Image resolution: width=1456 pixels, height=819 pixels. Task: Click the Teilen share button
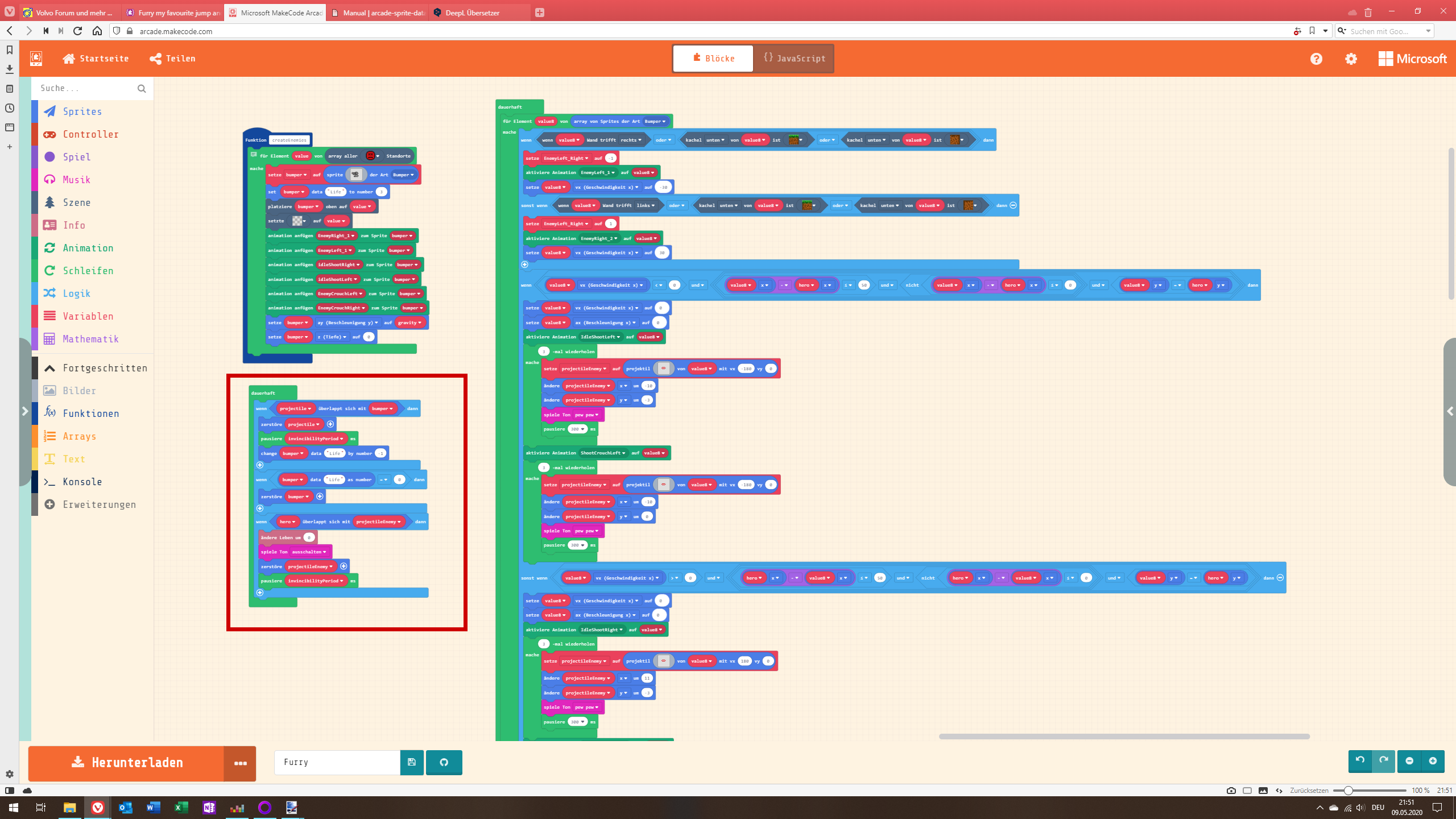coord(172,59)
